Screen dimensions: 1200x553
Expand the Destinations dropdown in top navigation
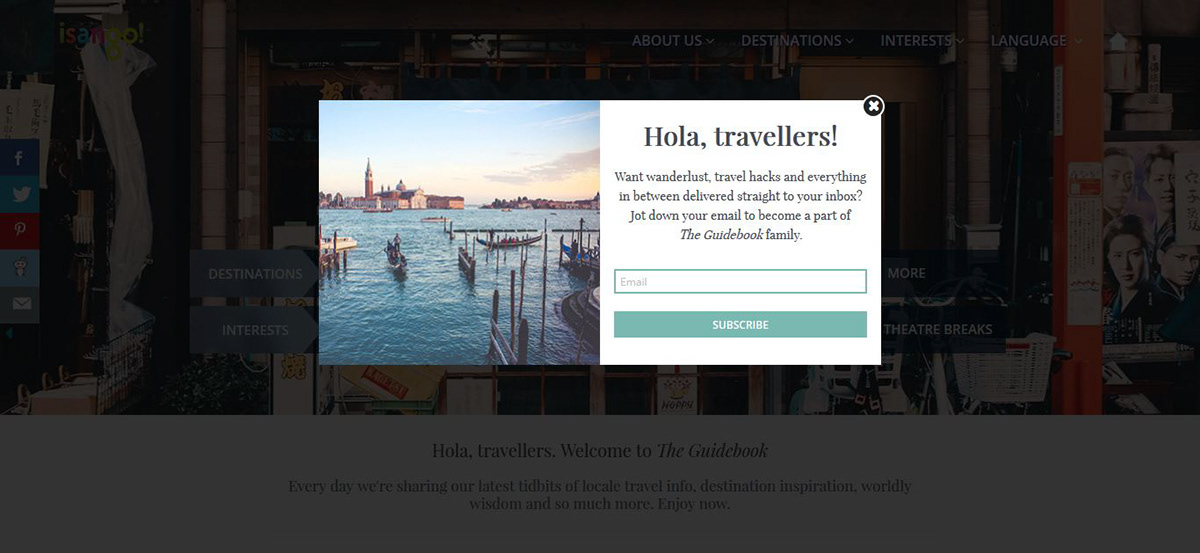click(x=797, y=41)
